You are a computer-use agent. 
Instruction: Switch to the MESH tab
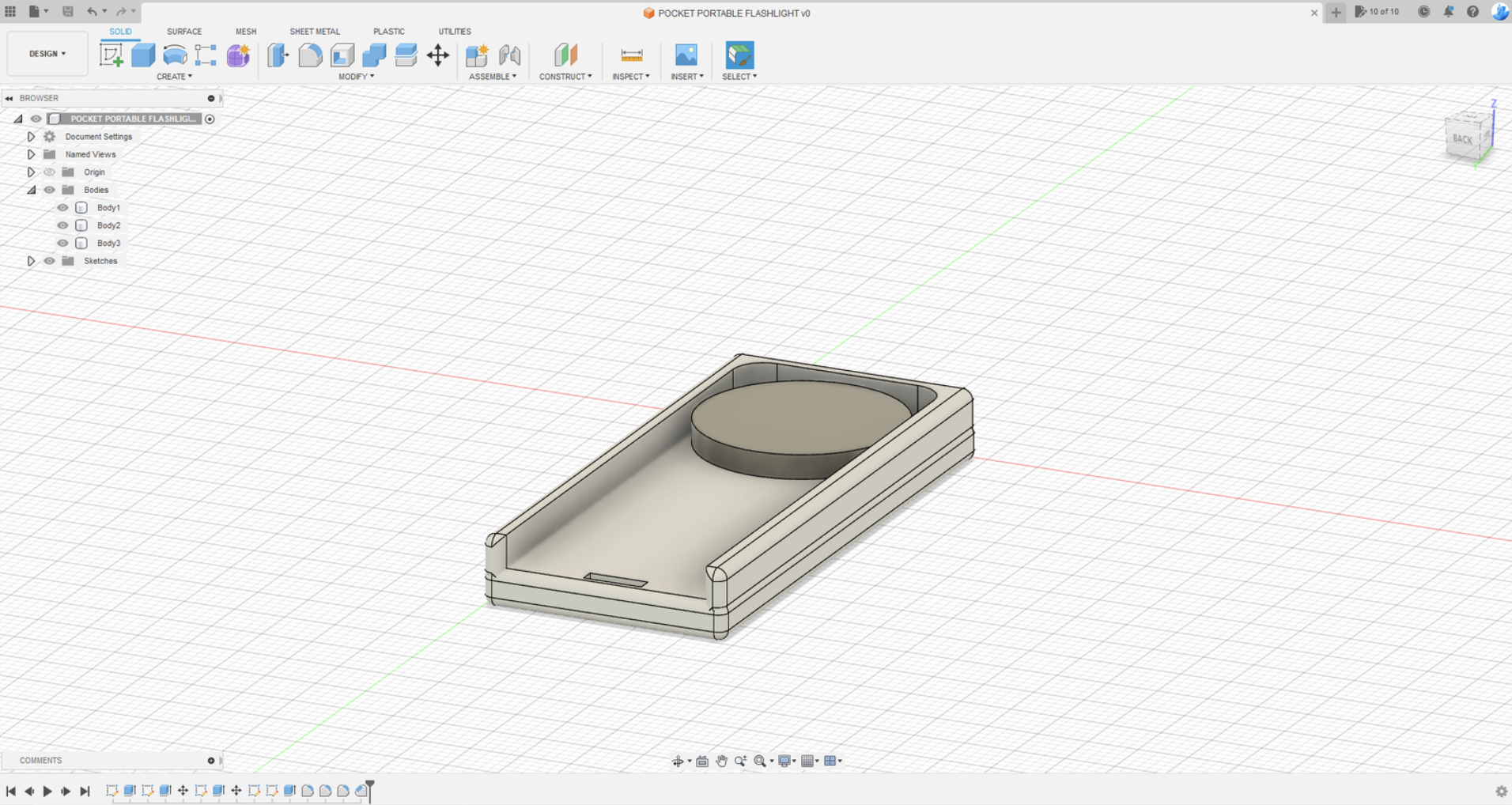[246, 32]
